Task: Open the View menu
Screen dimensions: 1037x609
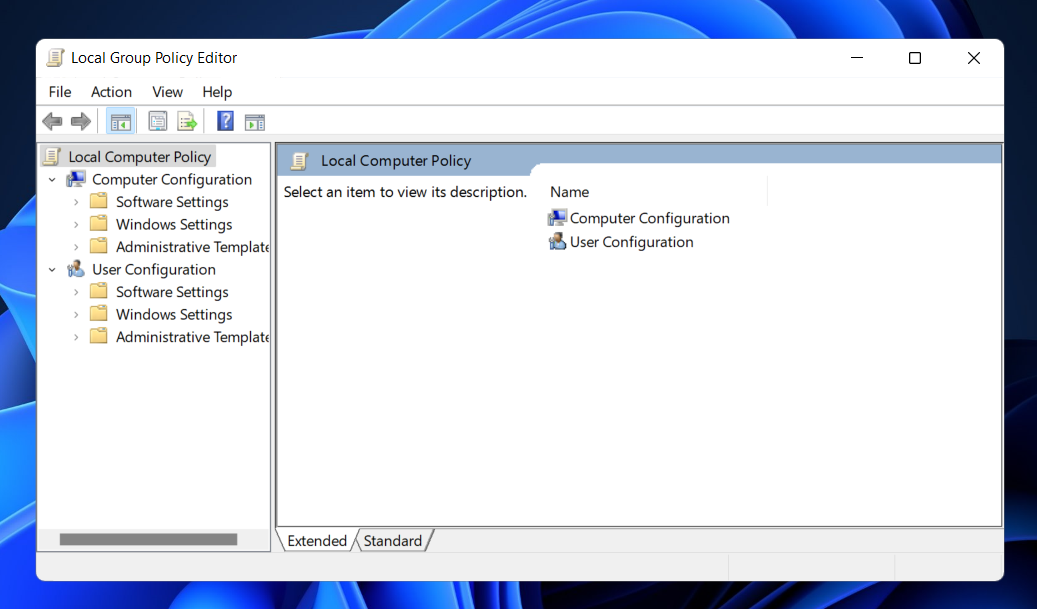Action: (x=167, y=91)
